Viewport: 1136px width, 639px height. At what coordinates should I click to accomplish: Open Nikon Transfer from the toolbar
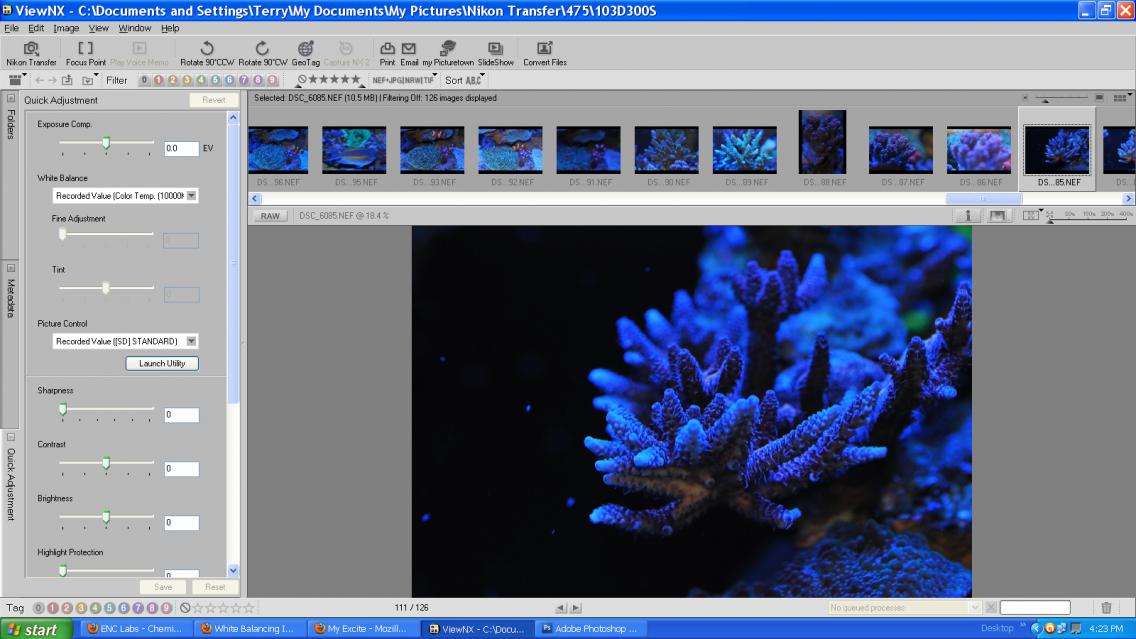tap(31, 54)
